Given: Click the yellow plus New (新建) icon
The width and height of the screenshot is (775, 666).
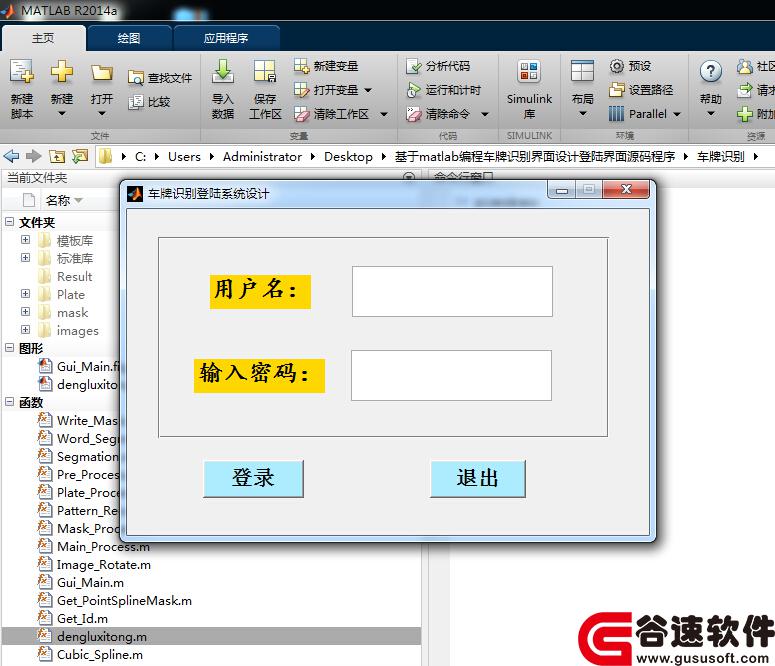Looking at the screenshot, I should 62,72.
